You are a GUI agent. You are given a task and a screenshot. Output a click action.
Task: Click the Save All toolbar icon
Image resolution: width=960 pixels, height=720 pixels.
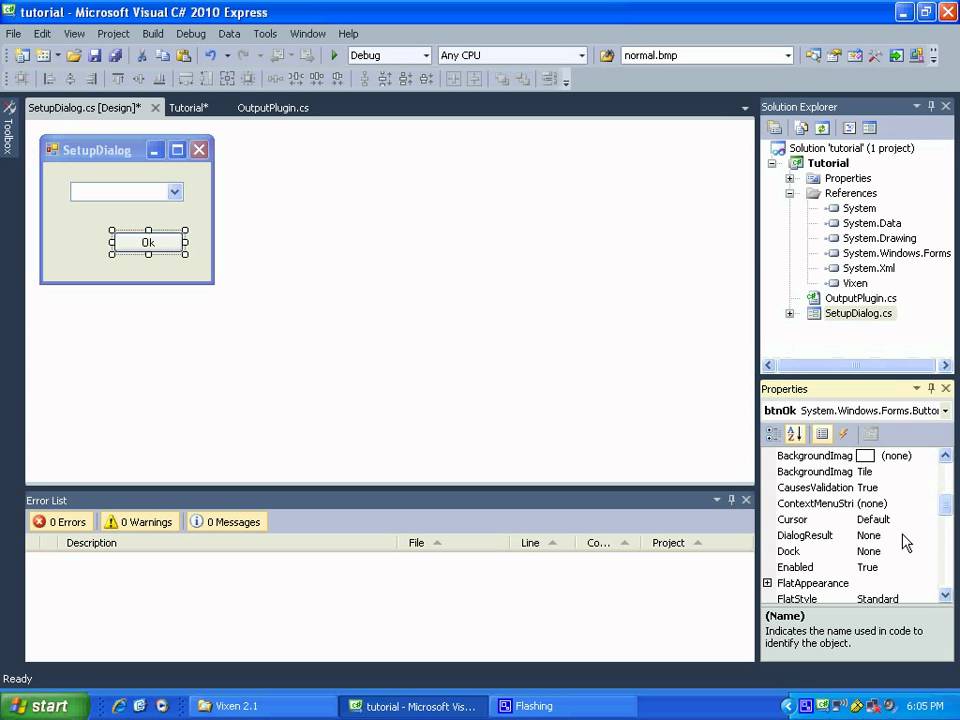tap(115, 56)
